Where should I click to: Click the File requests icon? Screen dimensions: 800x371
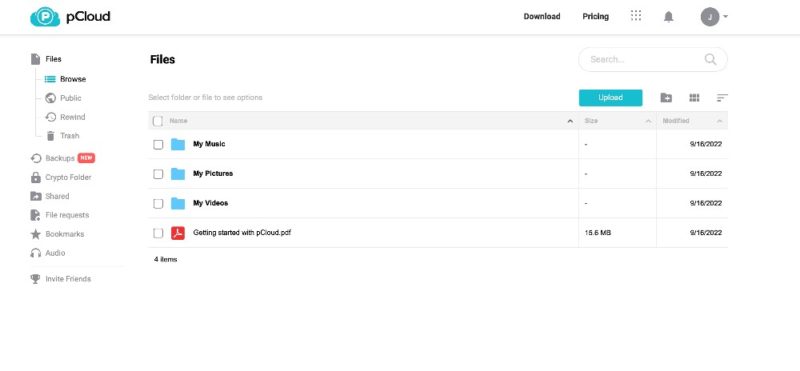tap(35, 215)
